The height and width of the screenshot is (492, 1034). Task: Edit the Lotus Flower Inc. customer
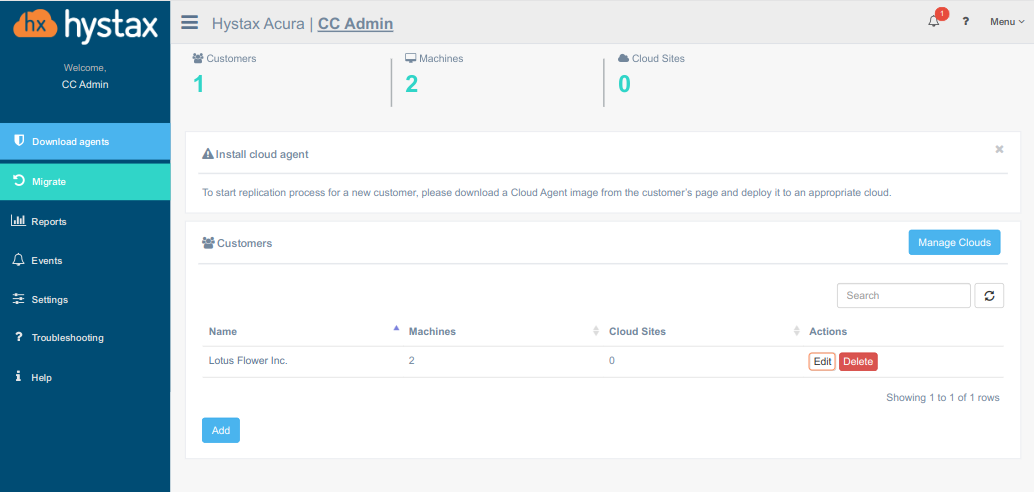(x=822, y=362)
